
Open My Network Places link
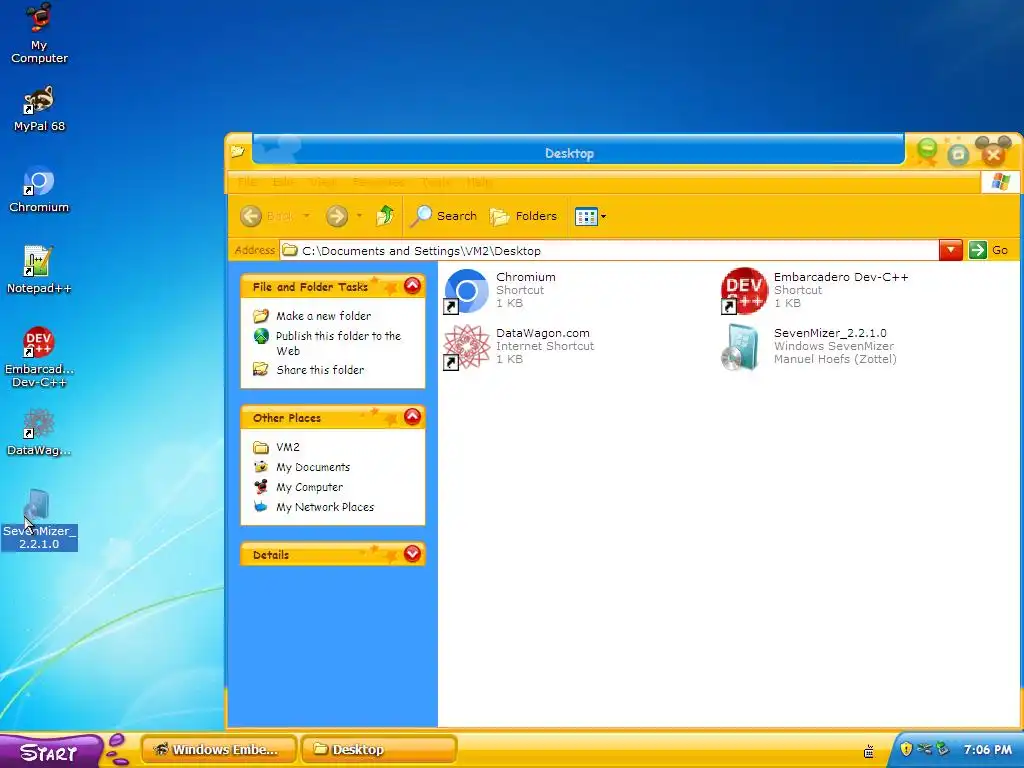325,507
